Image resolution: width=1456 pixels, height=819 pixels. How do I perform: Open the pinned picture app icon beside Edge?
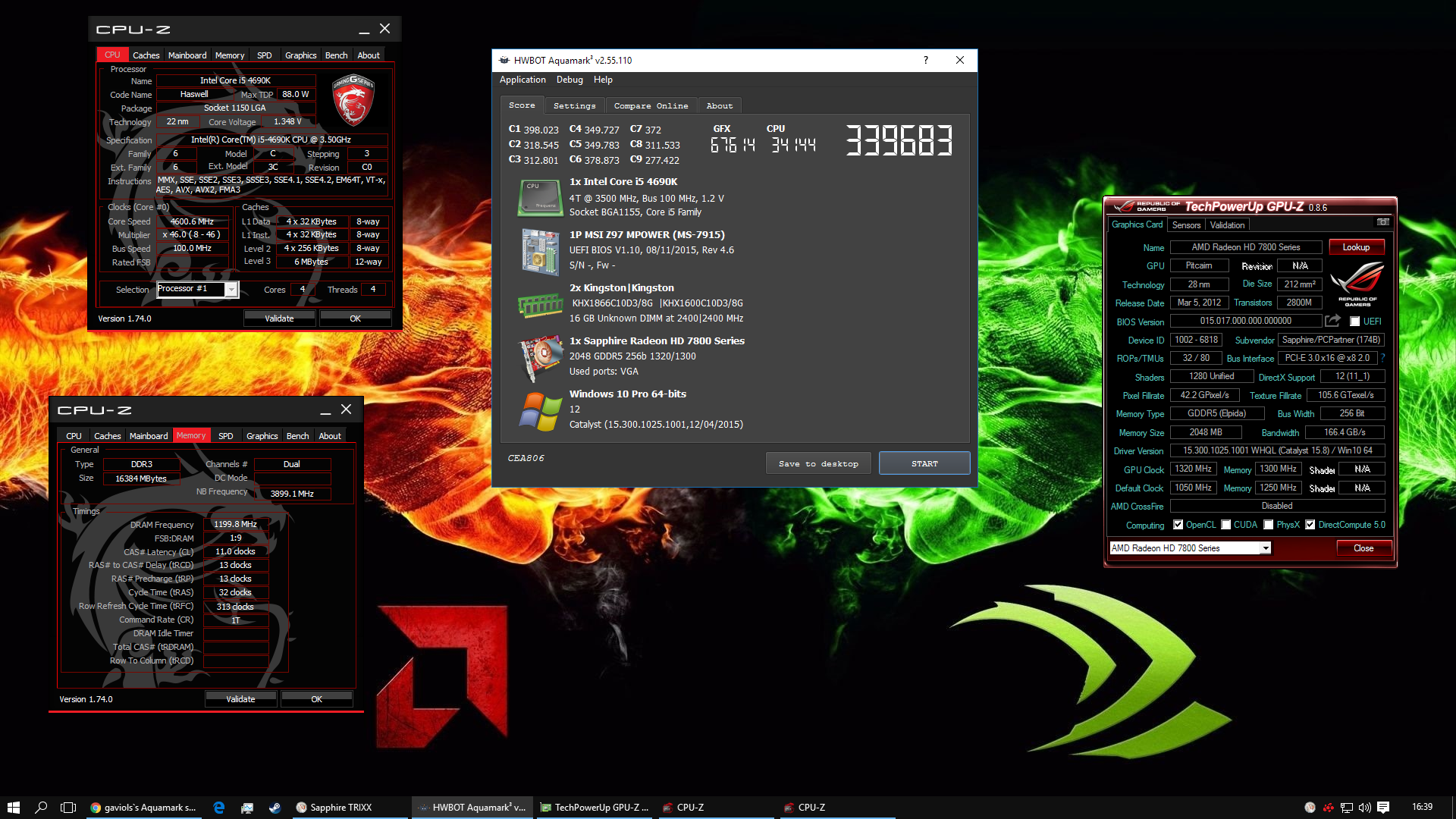click(247, 808)
